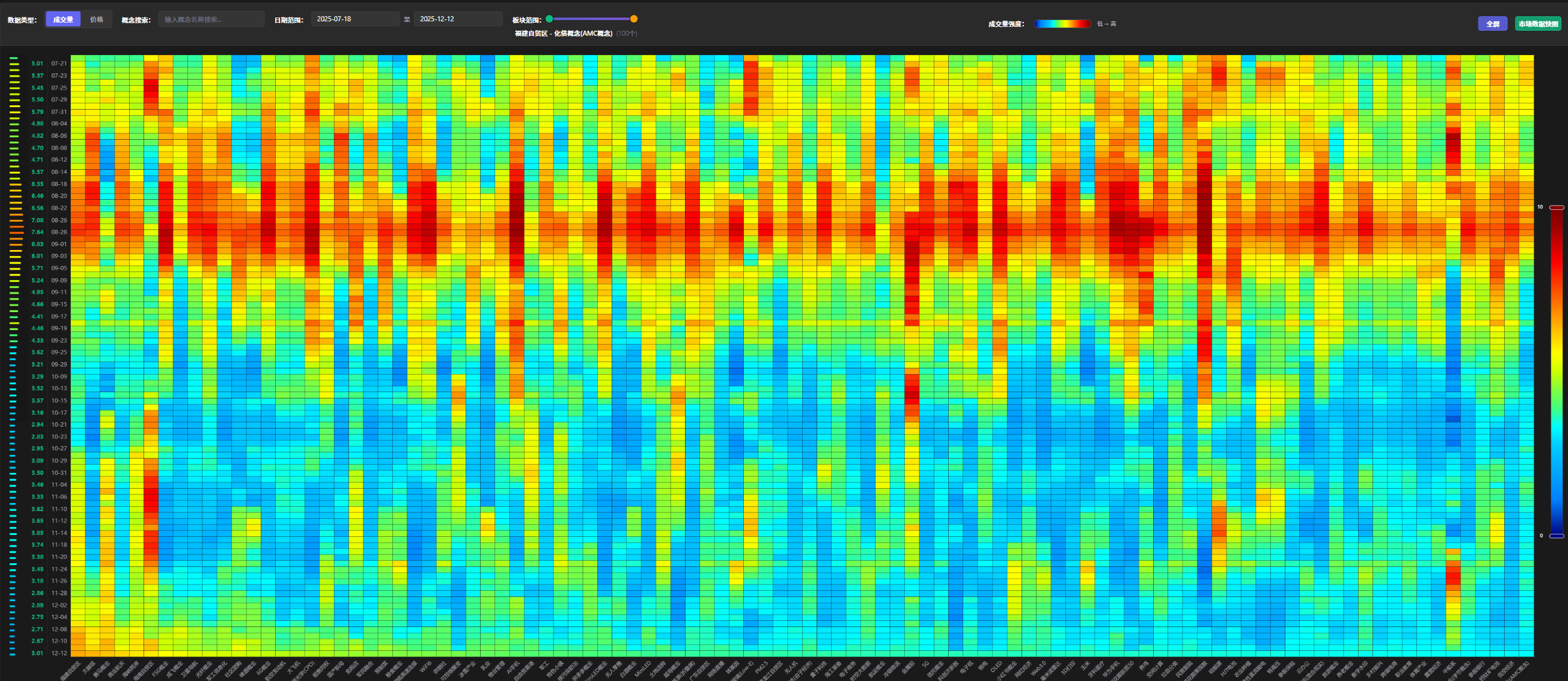Open the start date 2025-07-18 picker
1568x681 pixels.
coord(355,19)
